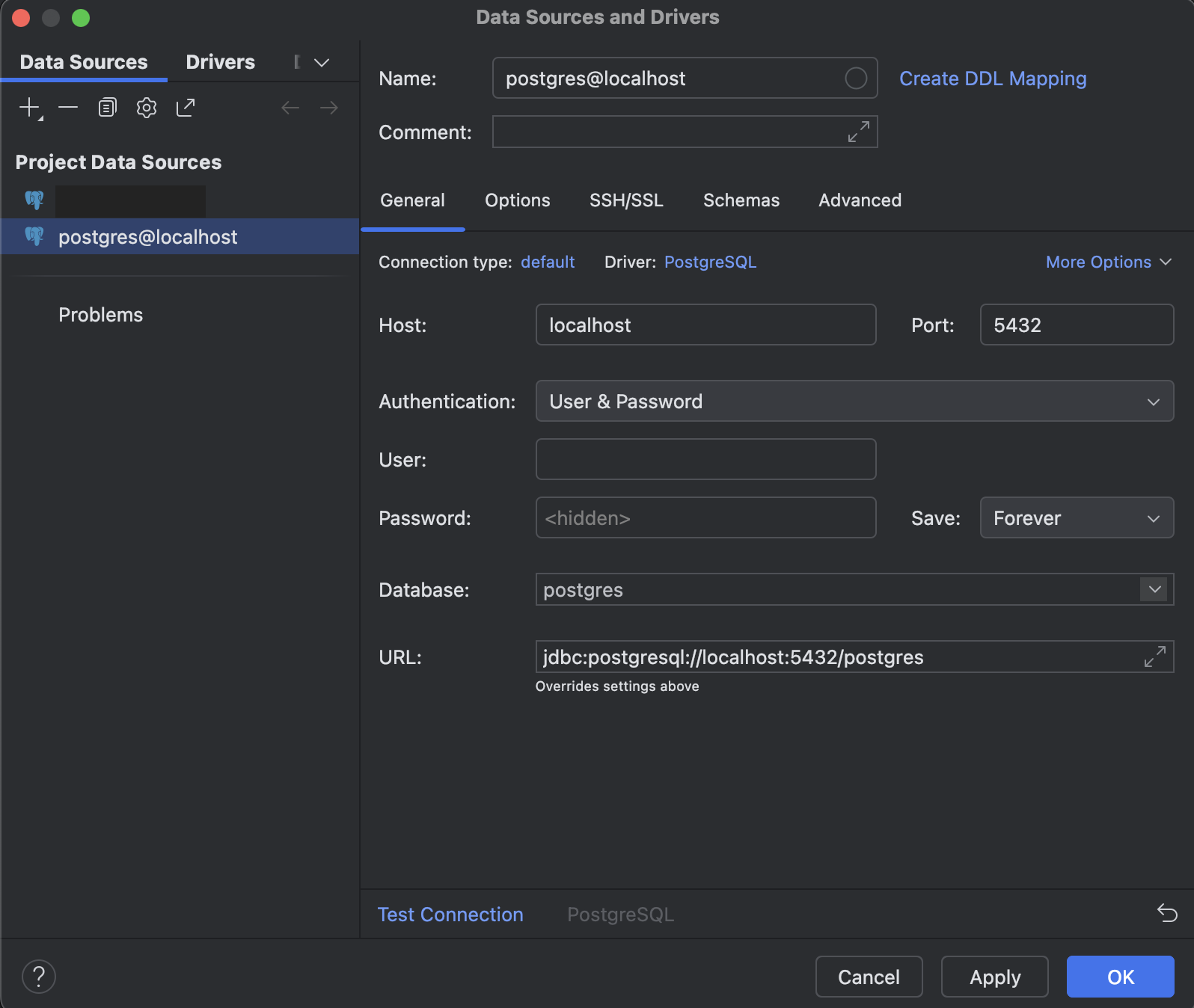Go back with the left arrow icon
Viewport: 1194px width, 1008px height.
(x=290, y=108)
